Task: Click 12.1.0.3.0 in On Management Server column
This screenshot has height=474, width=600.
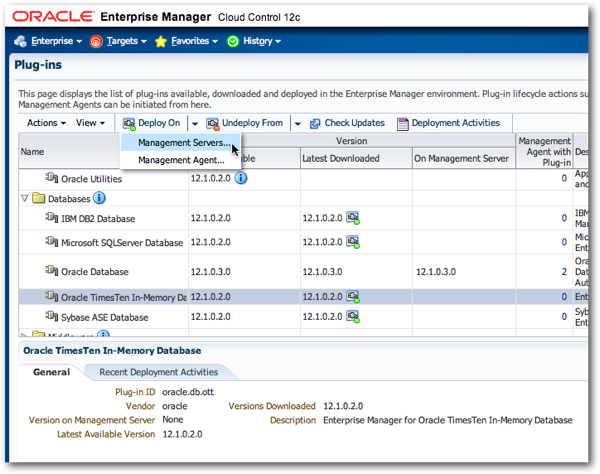Action: [436, 272]
